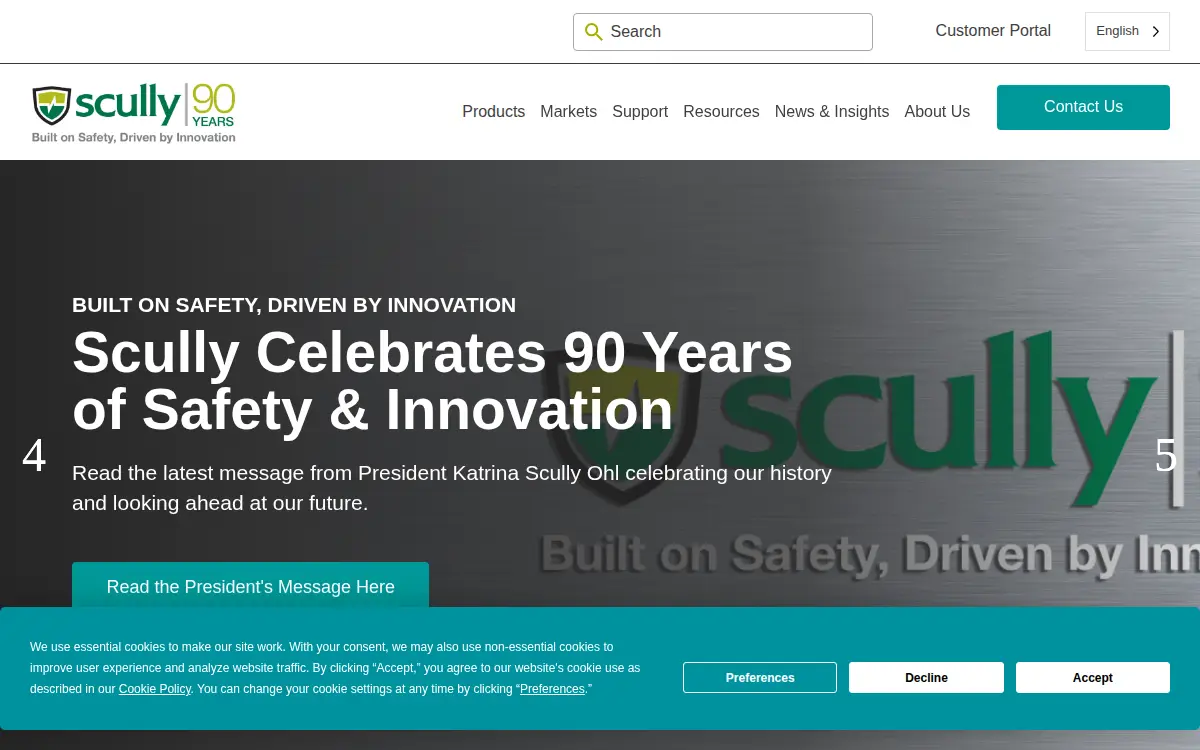Decline non-essential cookies
This screenshot has height=750, width=1200.
click(926, 678)
